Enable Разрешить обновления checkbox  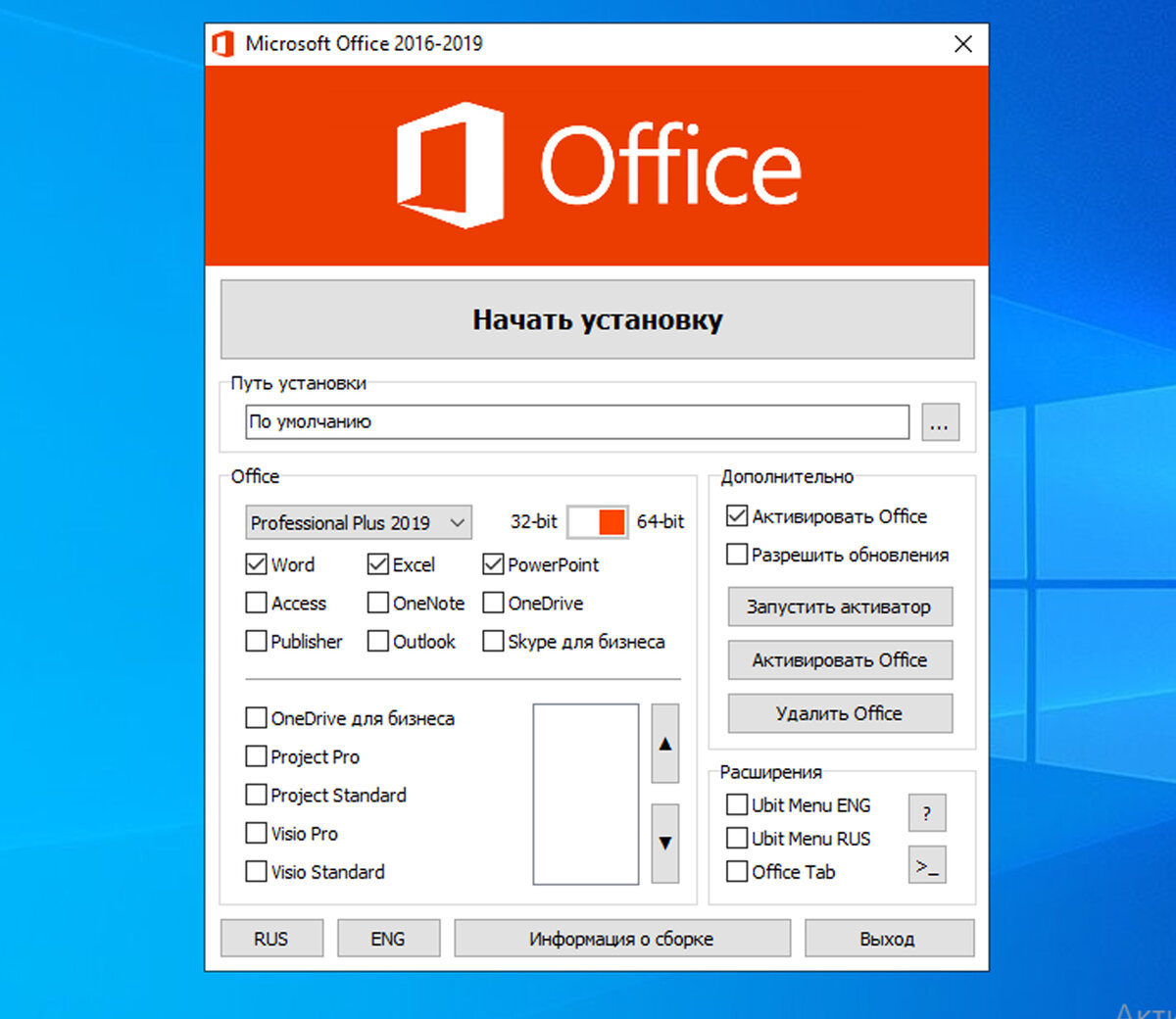pos(737,555)
